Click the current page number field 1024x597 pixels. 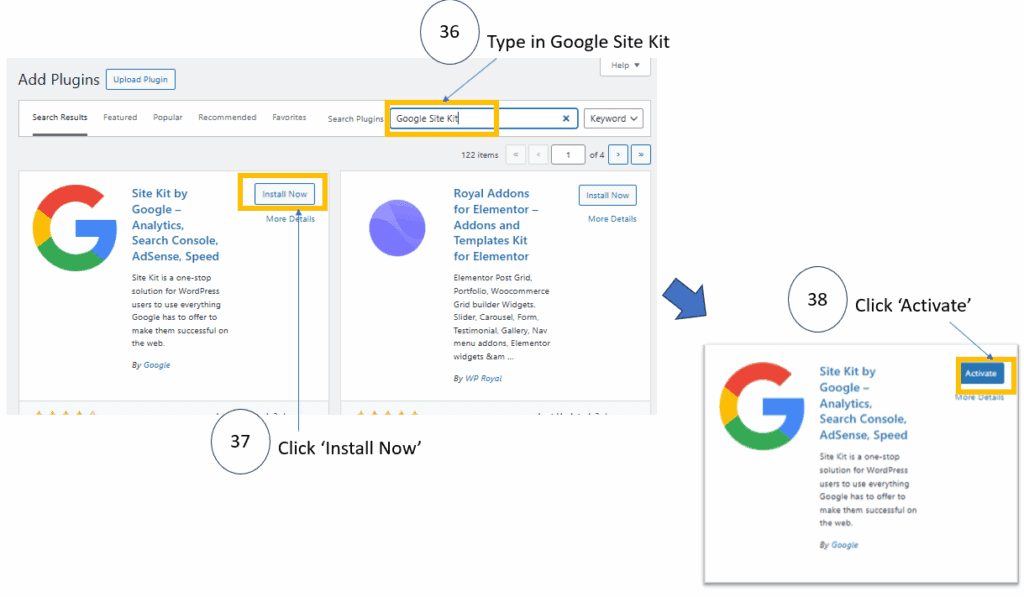[568, 155]
